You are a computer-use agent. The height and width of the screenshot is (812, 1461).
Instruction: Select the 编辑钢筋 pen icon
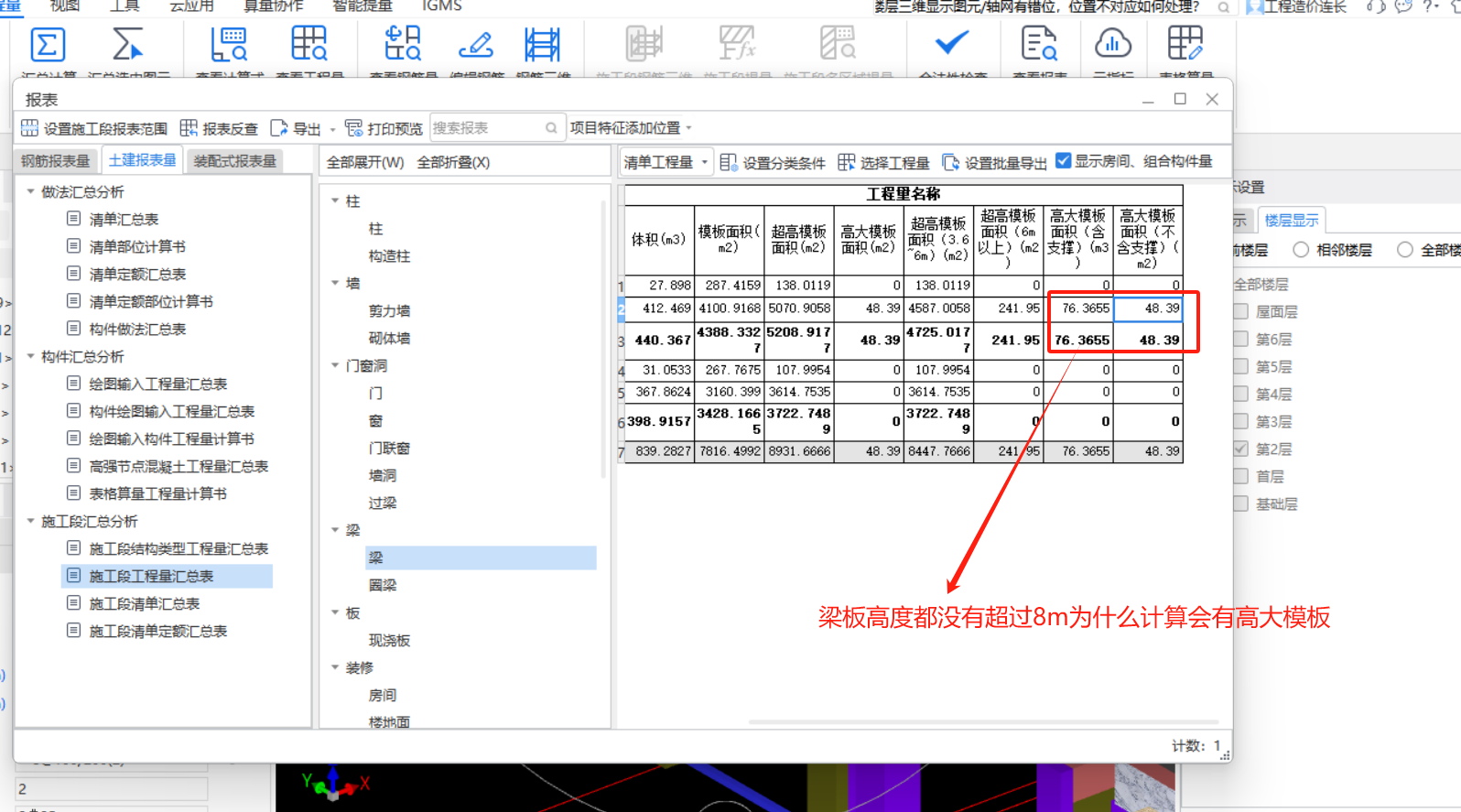(476, 45)
